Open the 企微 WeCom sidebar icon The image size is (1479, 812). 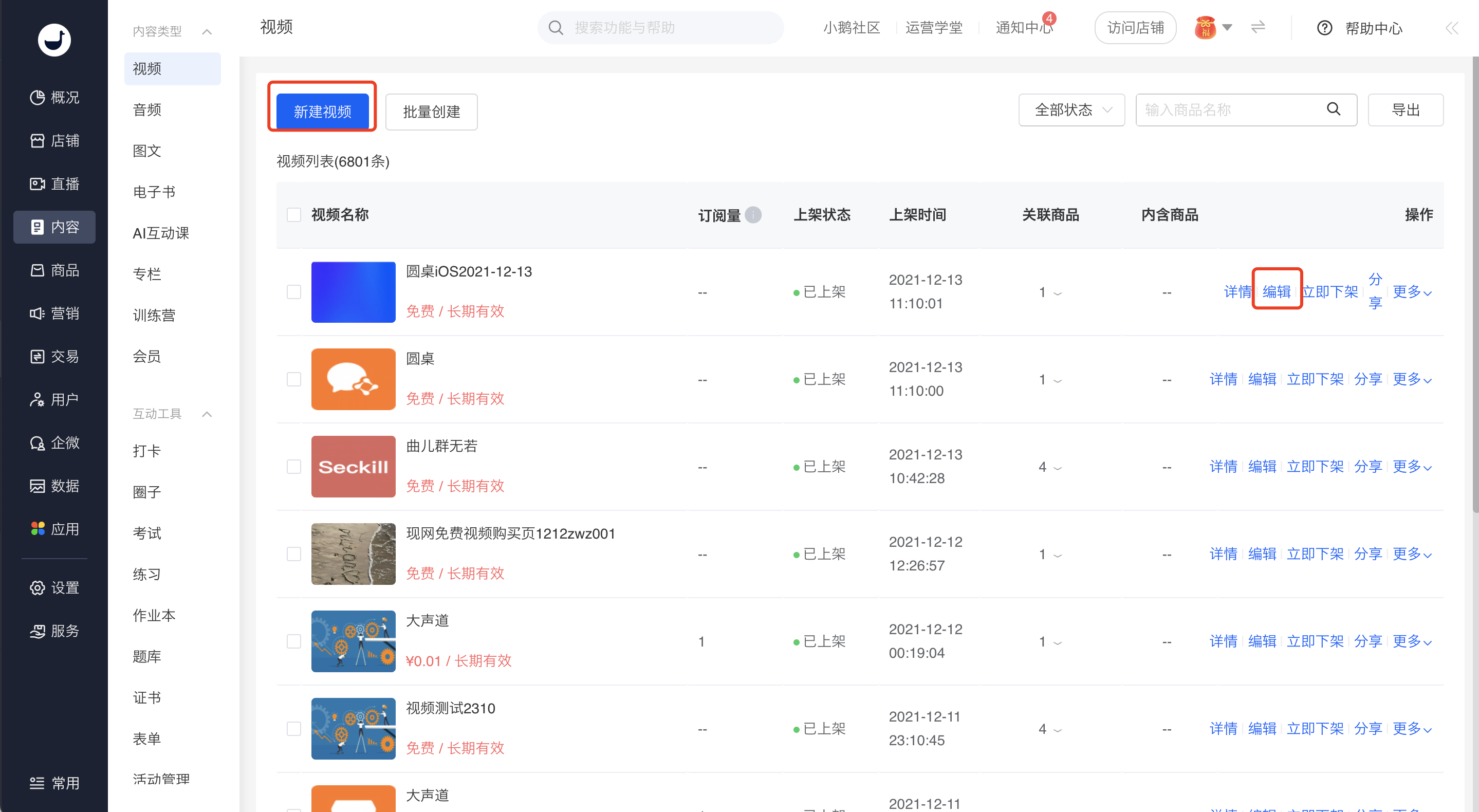click(37, 443)
